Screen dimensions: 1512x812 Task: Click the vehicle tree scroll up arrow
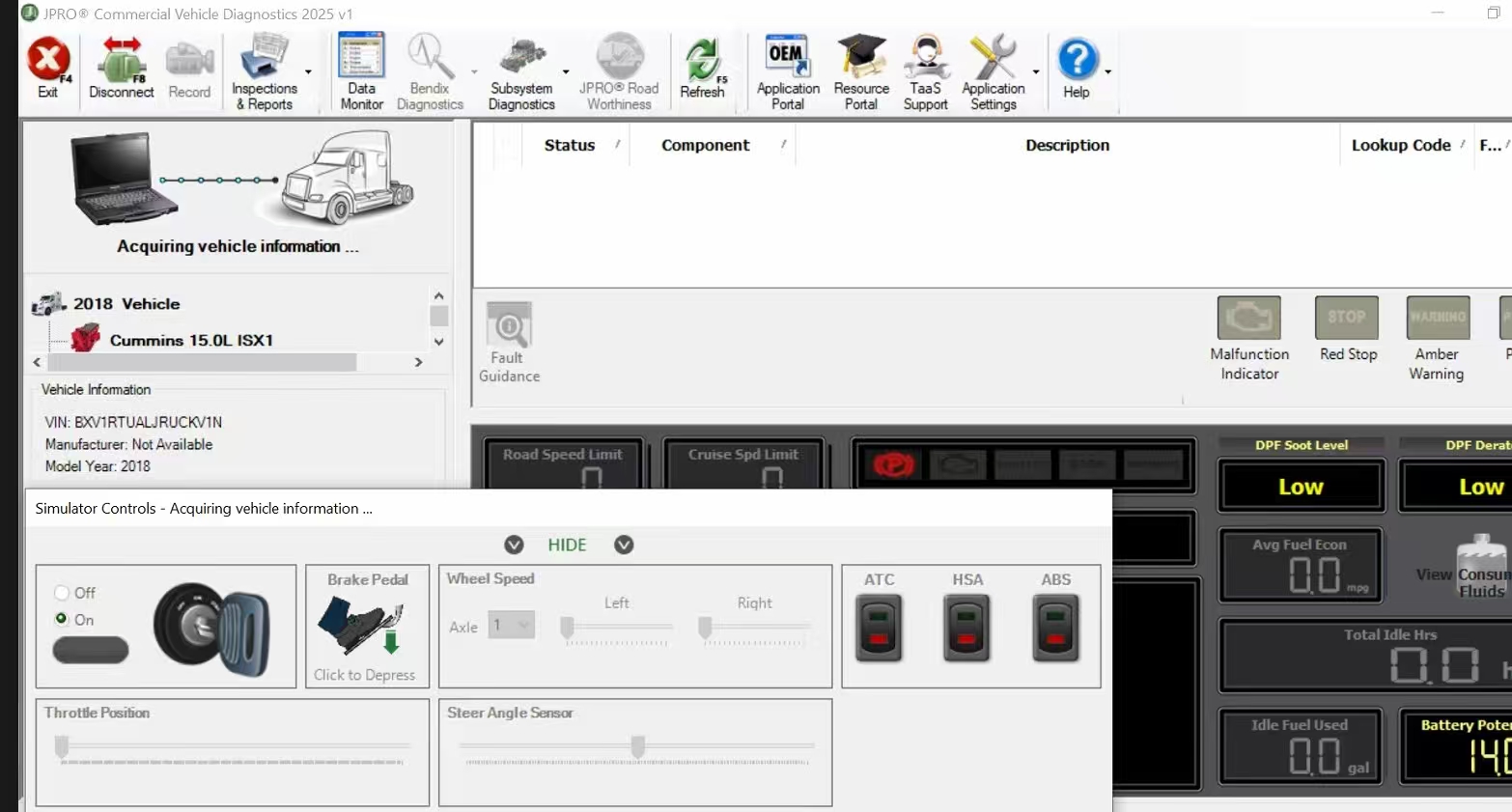[x=438, y=295]
